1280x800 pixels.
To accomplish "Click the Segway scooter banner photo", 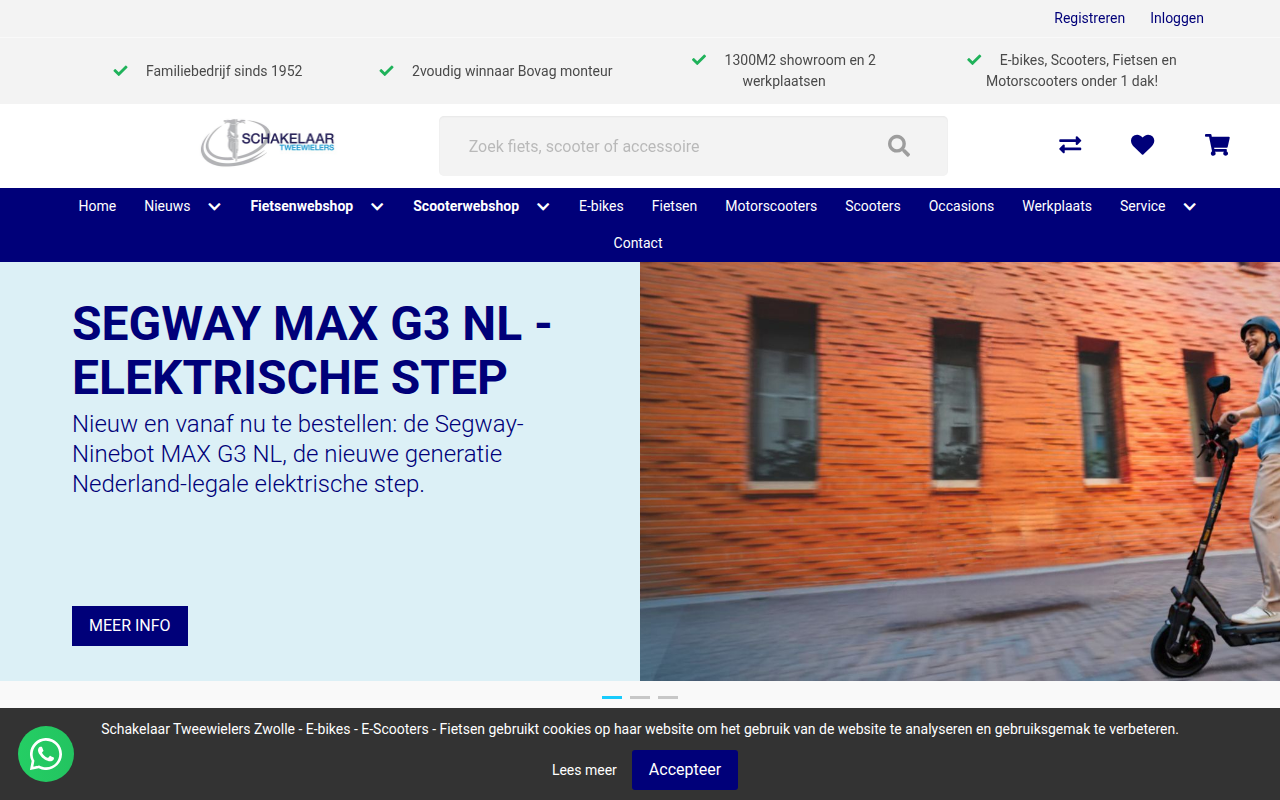I will (960, 471).
